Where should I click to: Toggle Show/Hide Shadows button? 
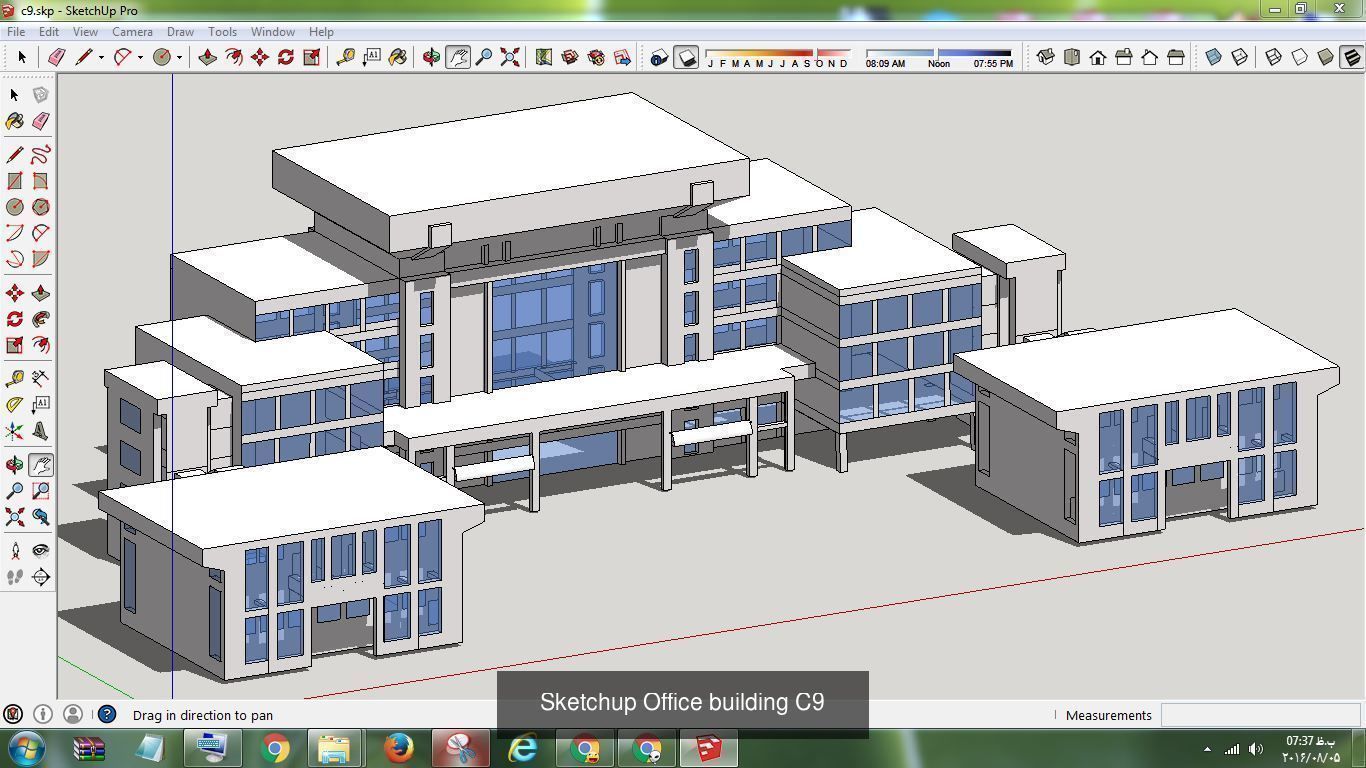click(685, 57)
